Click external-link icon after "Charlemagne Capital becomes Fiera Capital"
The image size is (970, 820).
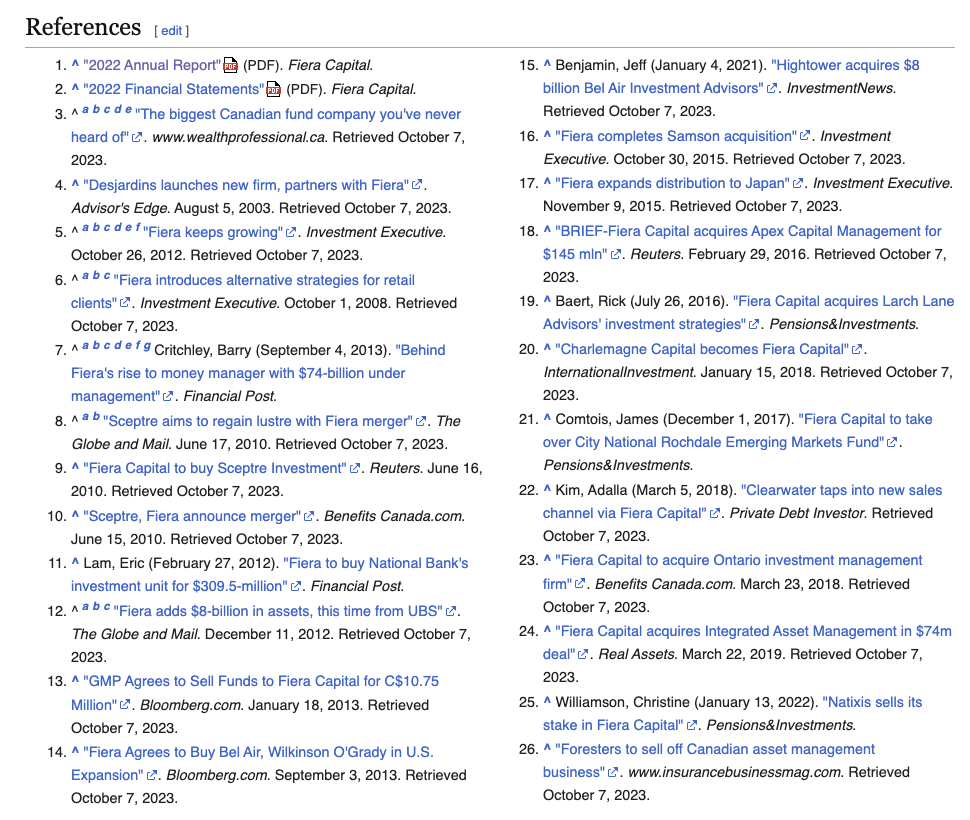857,350
